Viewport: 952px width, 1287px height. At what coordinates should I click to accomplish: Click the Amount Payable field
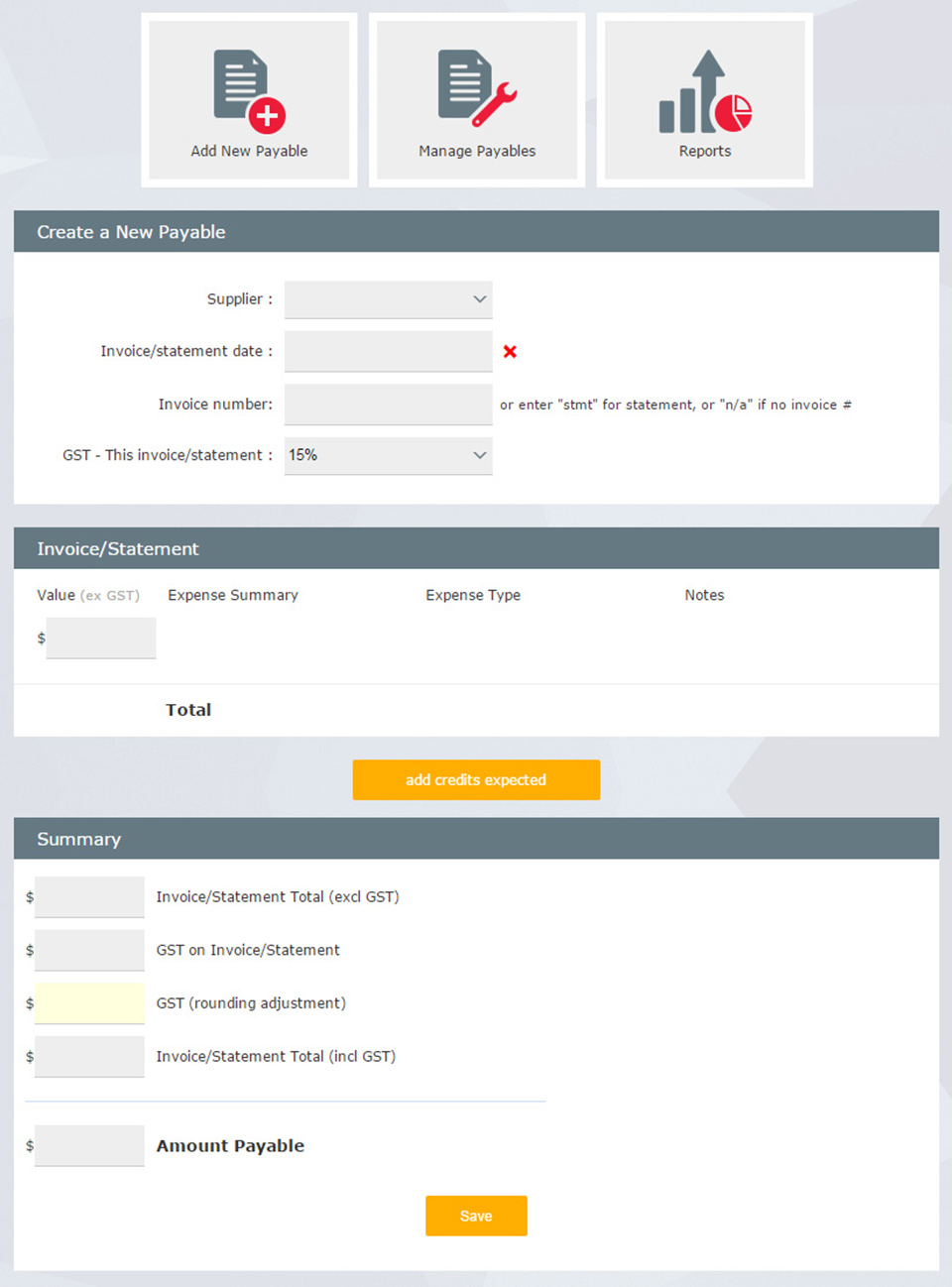(89, 1146)
